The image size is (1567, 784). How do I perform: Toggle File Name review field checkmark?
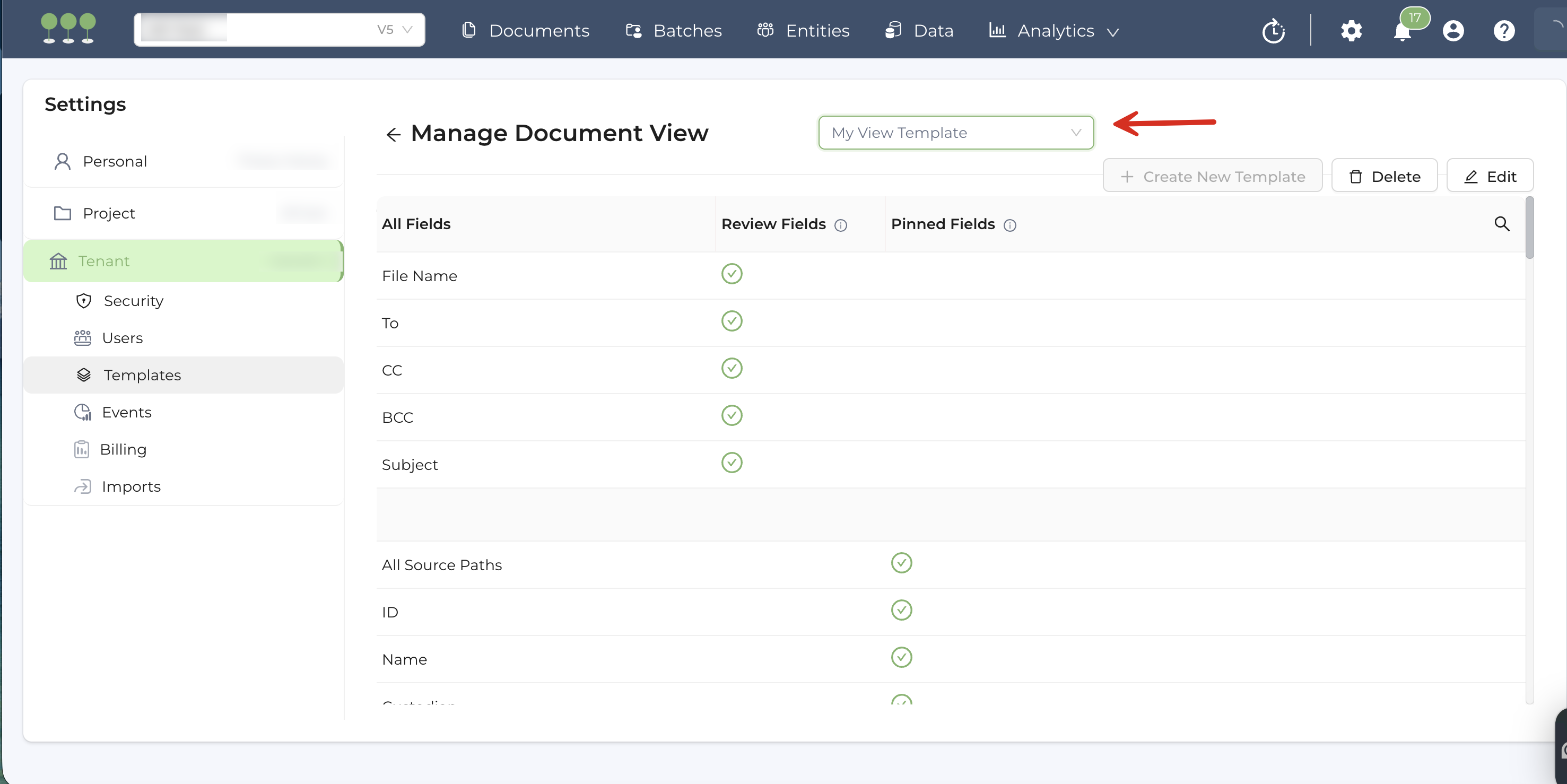tap(731, 274)
